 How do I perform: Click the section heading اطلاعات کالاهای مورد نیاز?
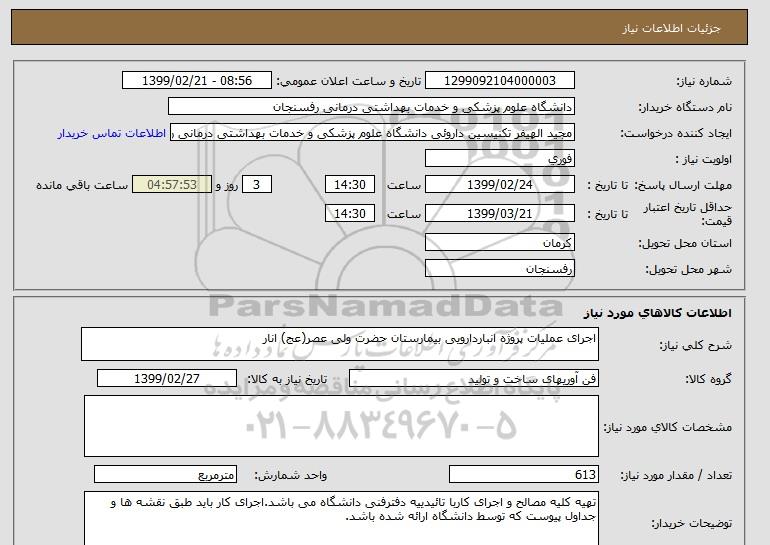pos(657,313)
